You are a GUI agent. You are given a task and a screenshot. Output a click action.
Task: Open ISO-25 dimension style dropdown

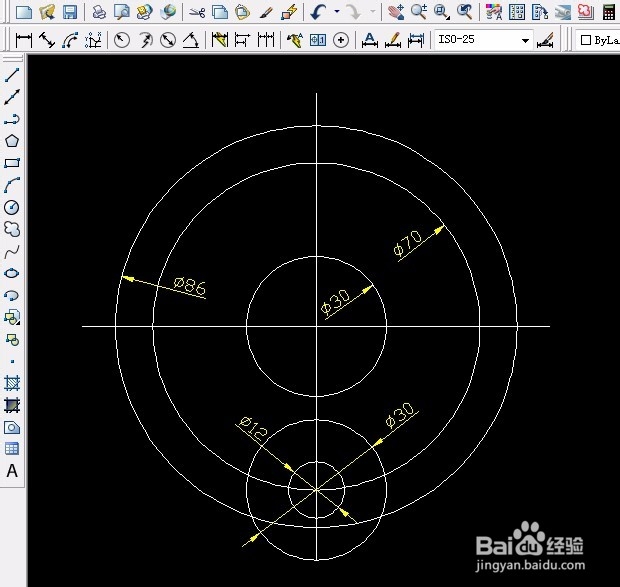click(484, 40)
